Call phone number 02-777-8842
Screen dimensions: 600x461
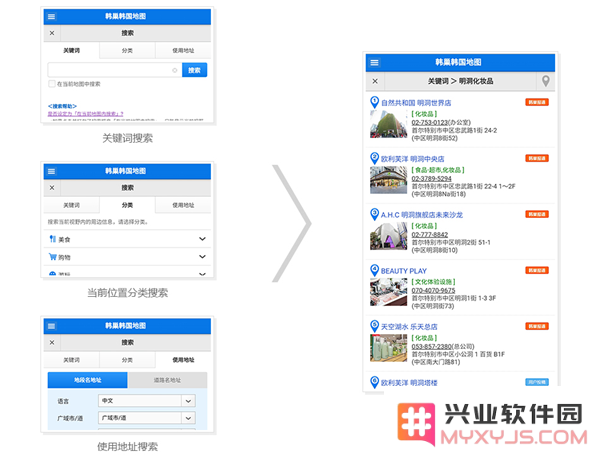[x=430, y=235]
